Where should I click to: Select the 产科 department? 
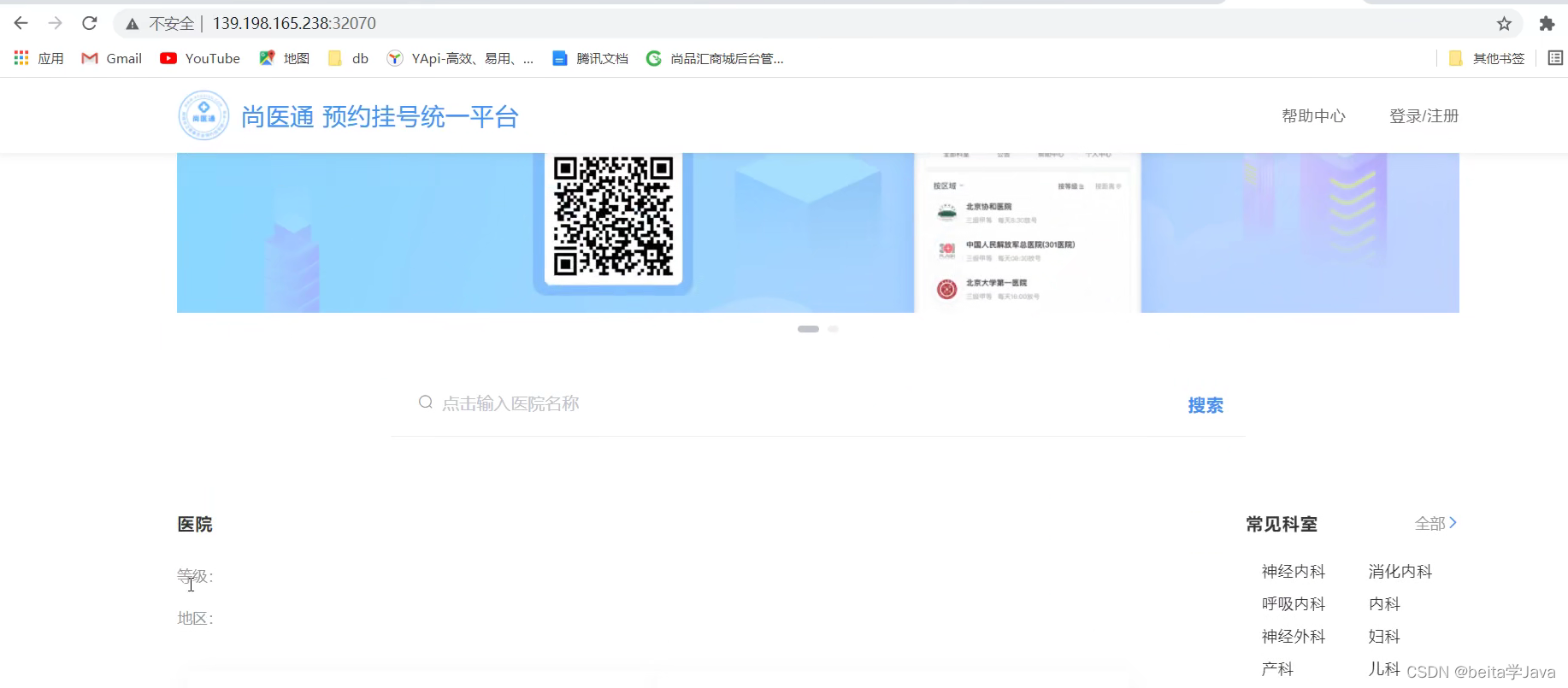point(1277,668)
